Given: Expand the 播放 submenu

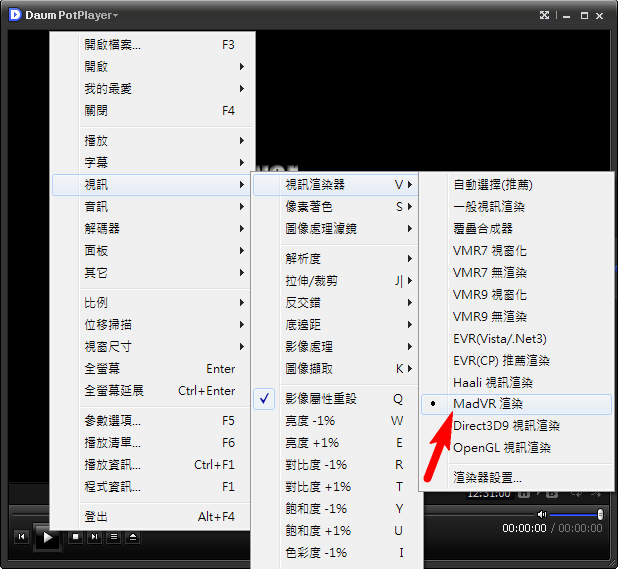Looking at the screenshot, I should (x=154, y=141).
